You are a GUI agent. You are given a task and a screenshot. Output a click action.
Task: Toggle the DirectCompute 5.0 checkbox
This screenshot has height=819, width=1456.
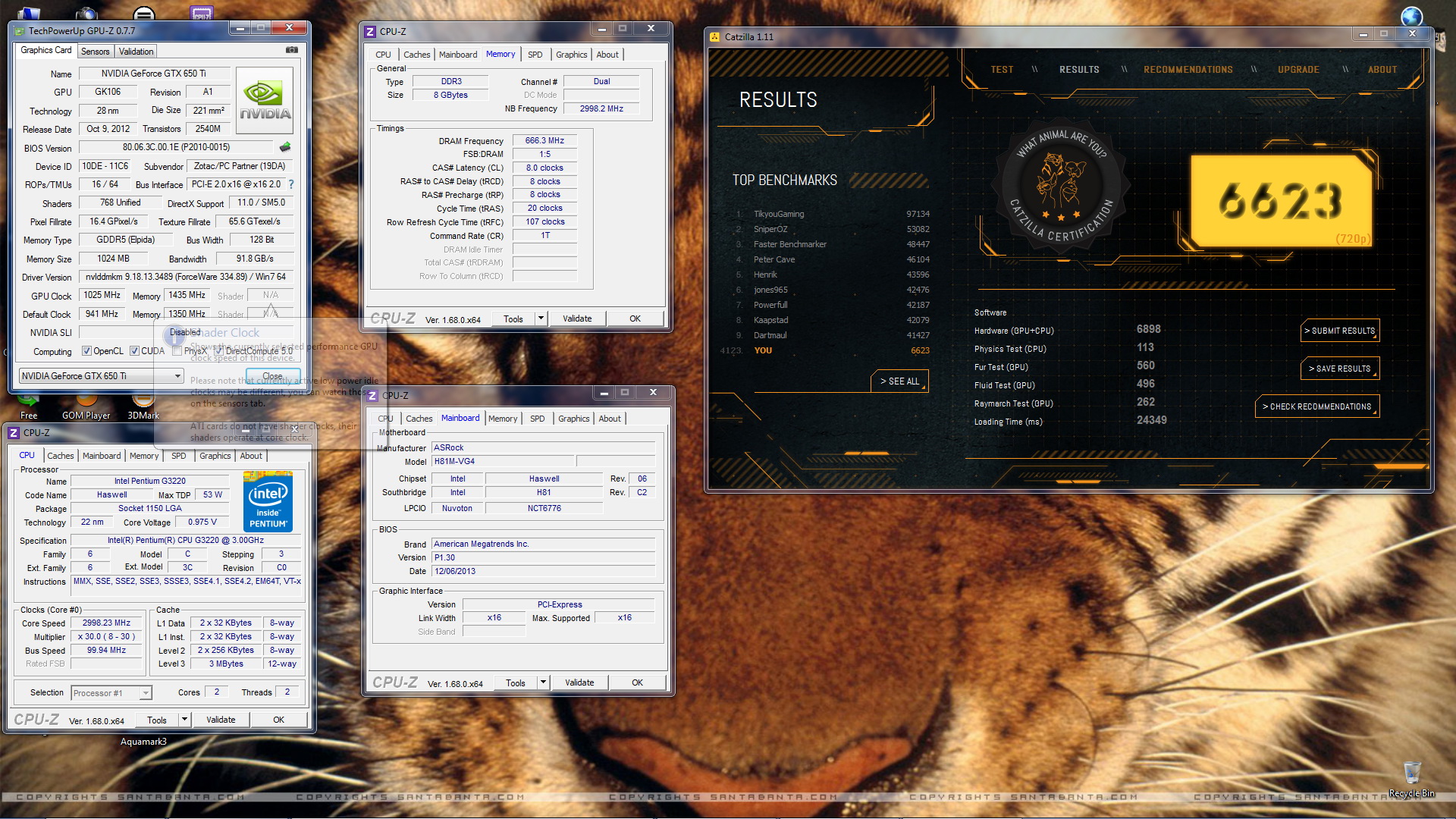[x=218, y=351]
